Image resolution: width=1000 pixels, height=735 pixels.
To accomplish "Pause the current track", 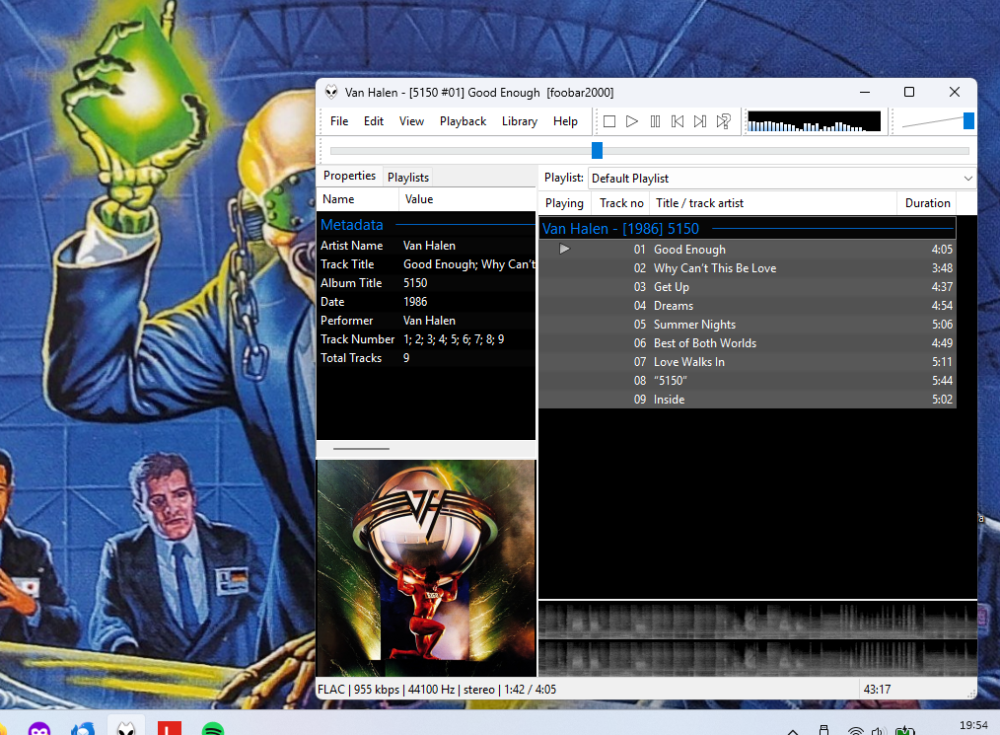I will 655,121.
